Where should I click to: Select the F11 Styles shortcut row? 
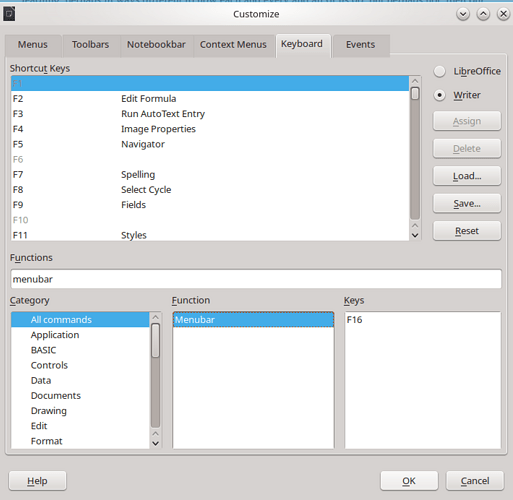click(x=210, y=235)
